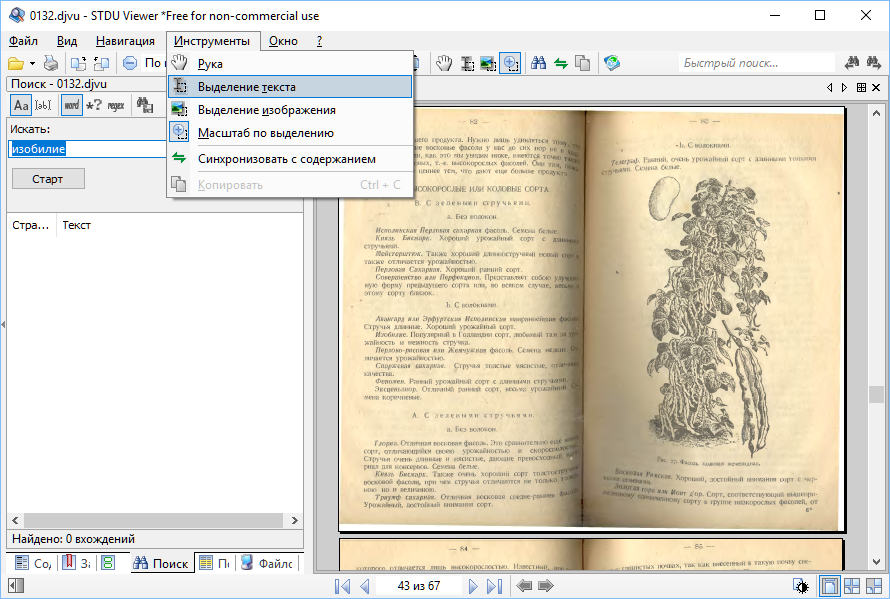This screenshot has width=890, height=599.
Task: Click the rotate page left icon
Action: pyautogui.click(x=101, y=63)
